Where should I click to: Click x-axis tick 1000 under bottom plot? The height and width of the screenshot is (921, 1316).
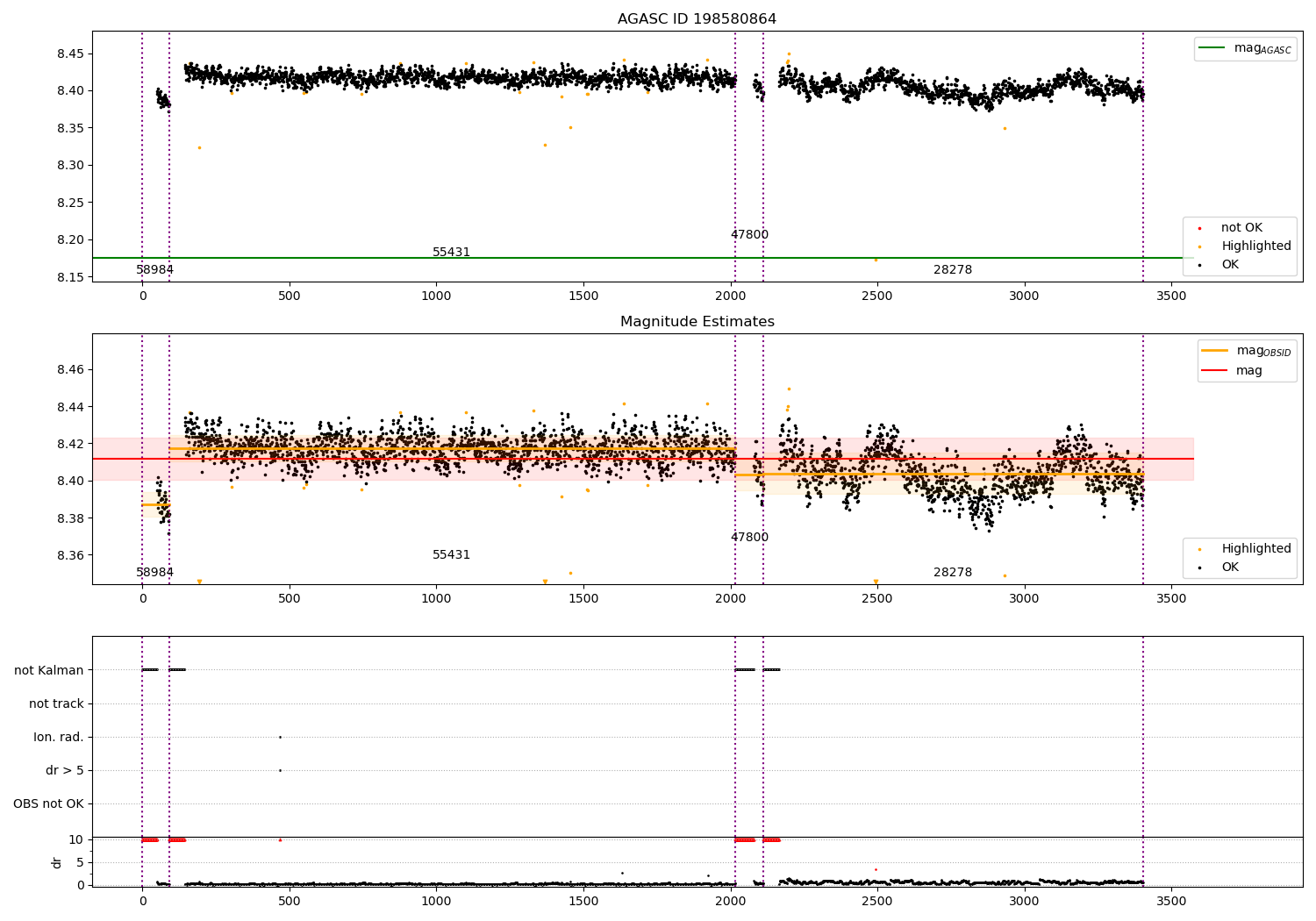(x=436, y=901)
